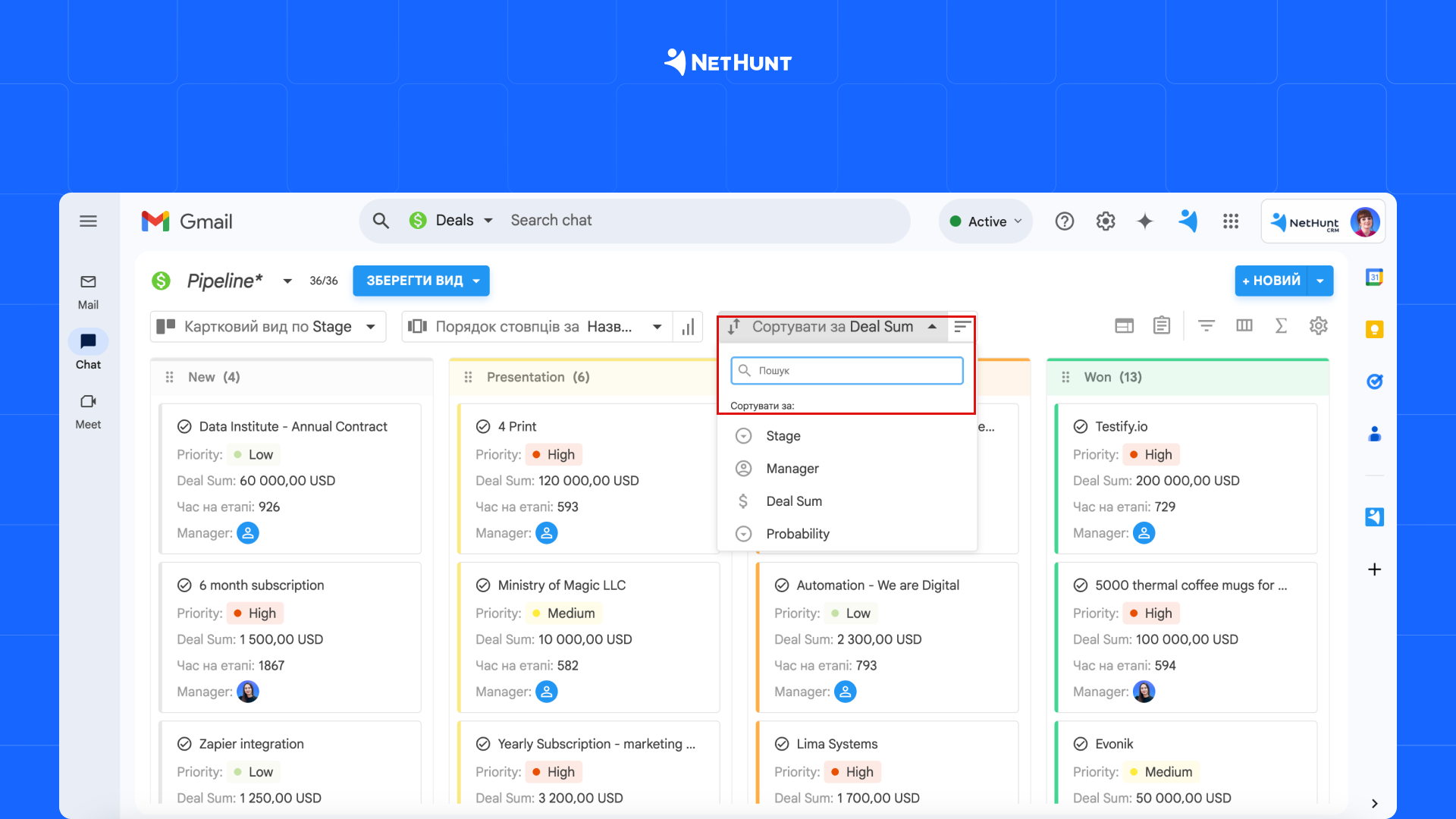Open Google Keep in right side panel
Screen dimensions: 1456x819
(x=1374, y=329)
